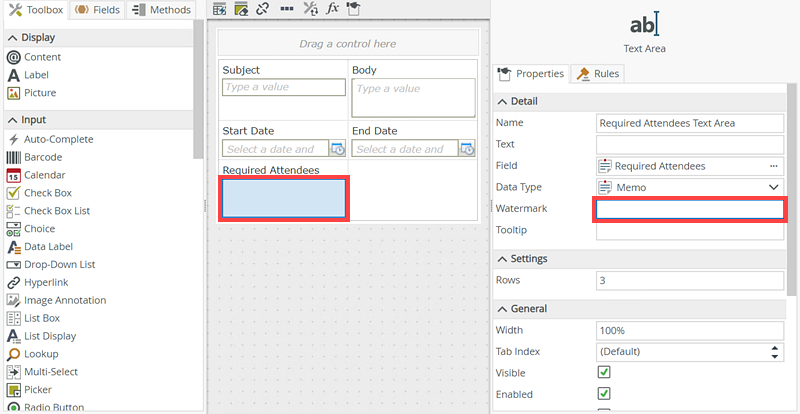Screen dimensions: 800x414
Task: Open calendar picker for End Date
Action: (466, 149)
